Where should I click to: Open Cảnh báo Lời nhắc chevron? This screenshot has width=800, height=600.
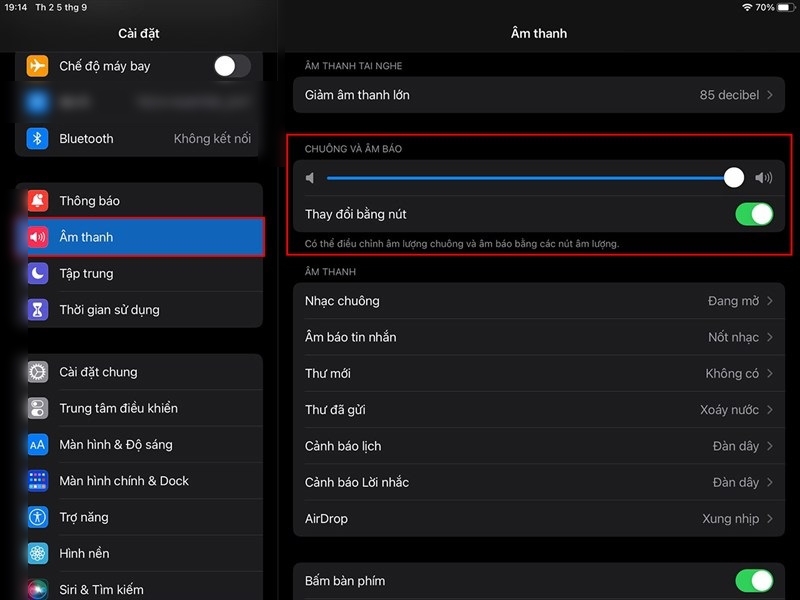point(770,482)
